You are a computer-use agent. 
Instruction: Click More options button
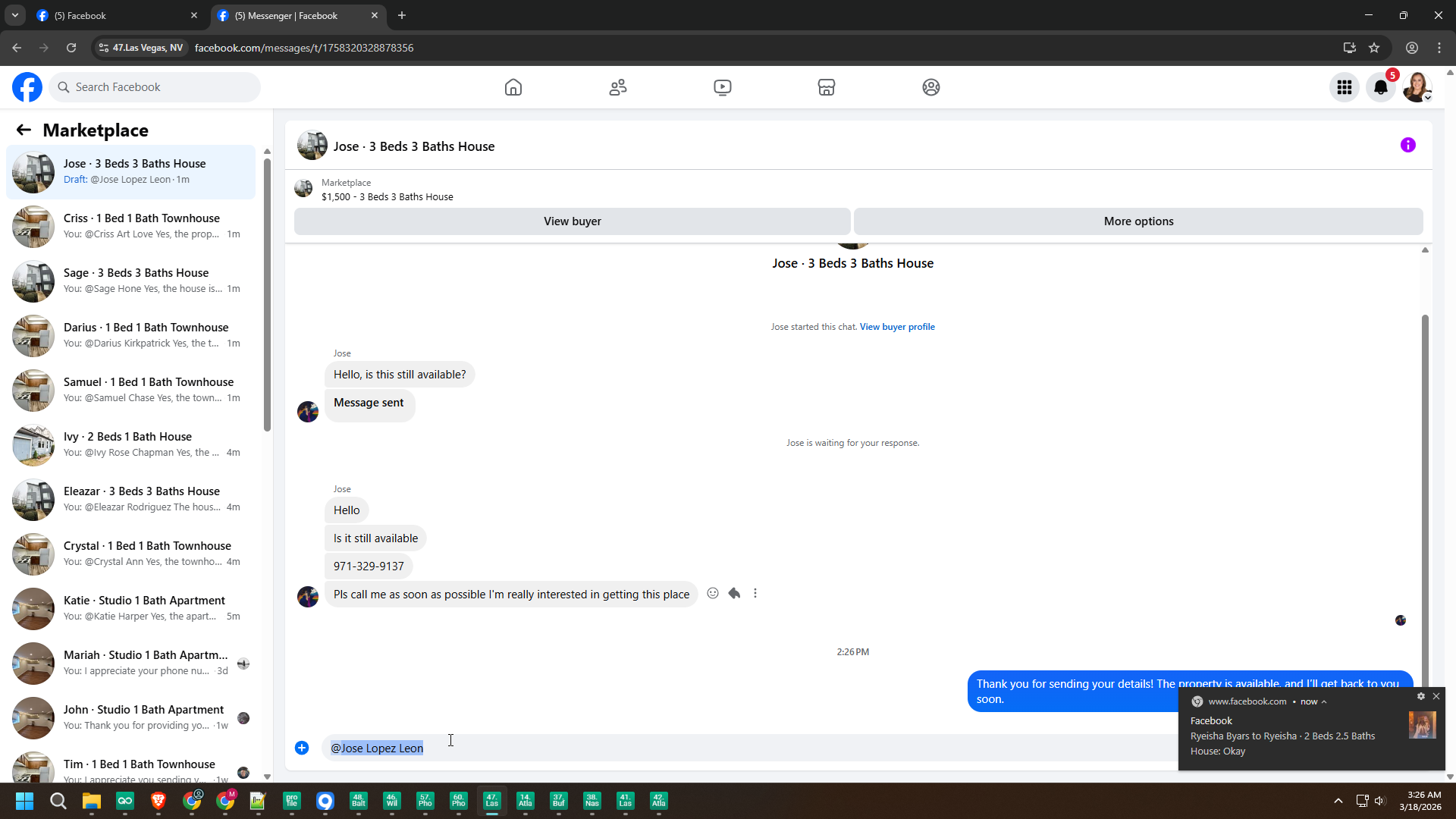(1138, 221)
